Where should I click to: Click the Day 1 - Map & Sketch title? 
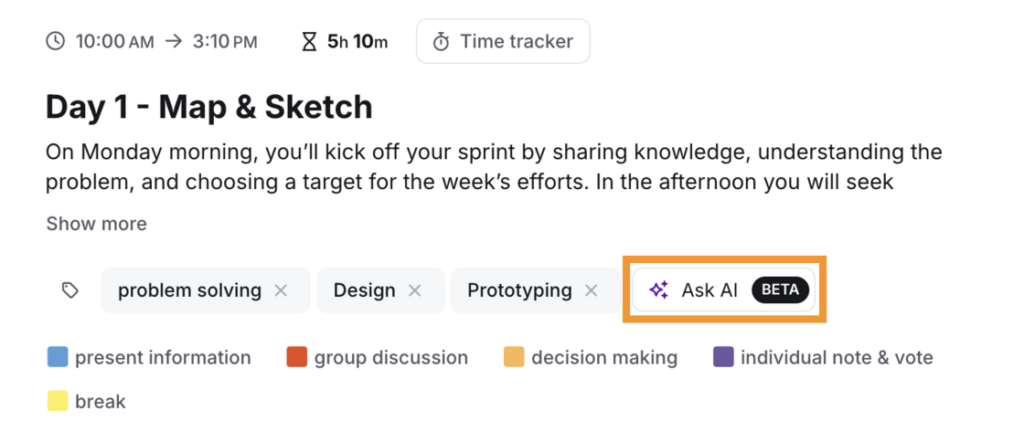point(209,106)
